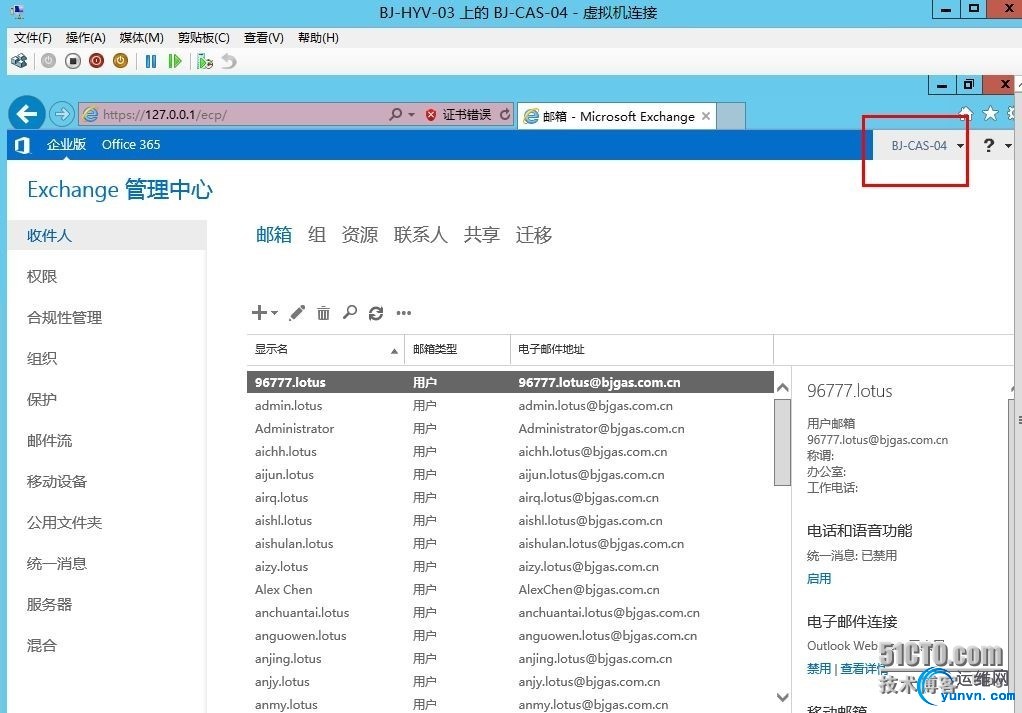Create a VM checkpoint via toolbar icon
Screen dimensions: 1022x713
tap(205, 61)
